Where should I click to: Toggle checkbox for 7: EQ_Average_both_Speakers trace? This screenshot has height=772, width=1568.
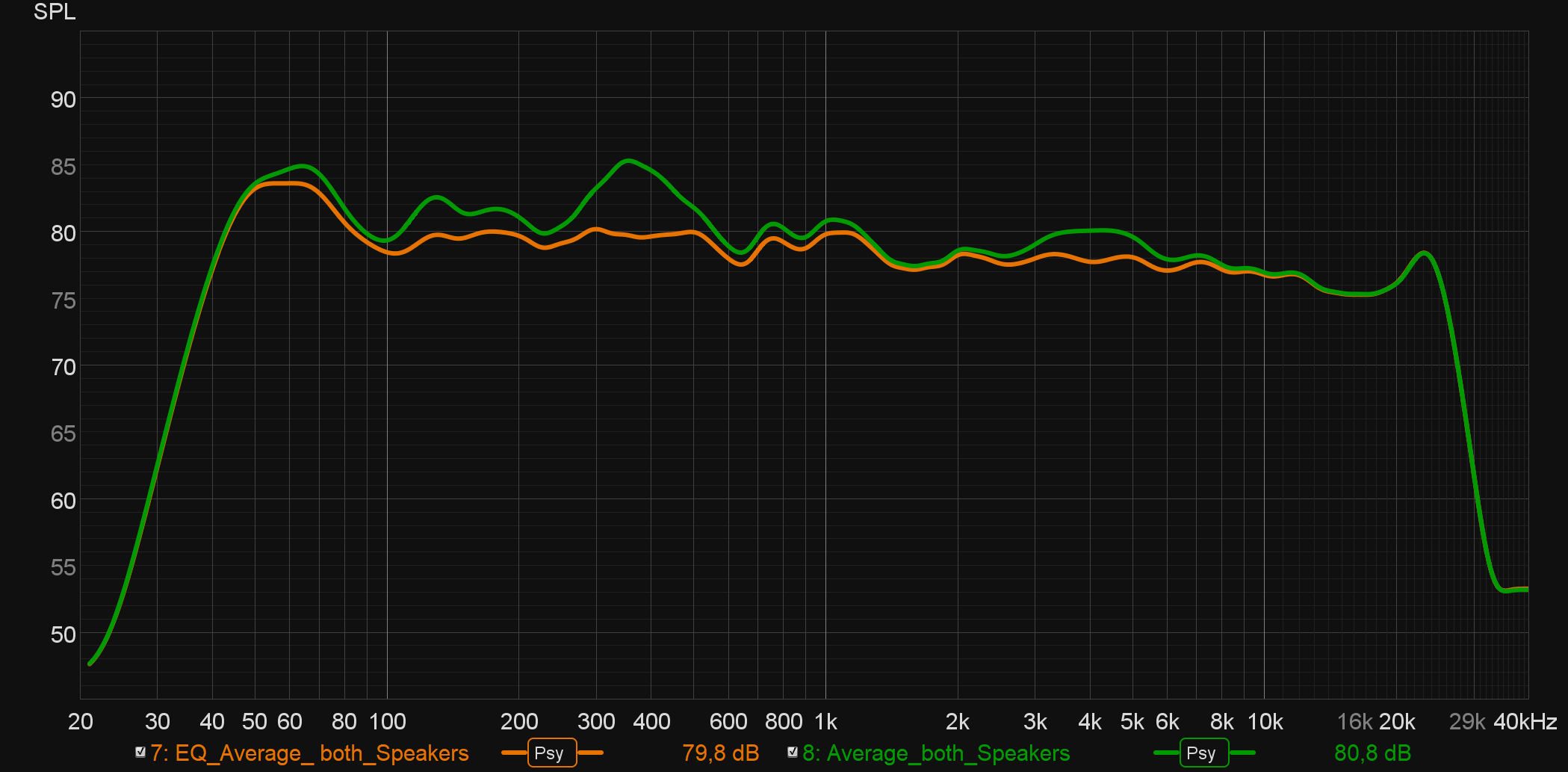coord(140,752)
